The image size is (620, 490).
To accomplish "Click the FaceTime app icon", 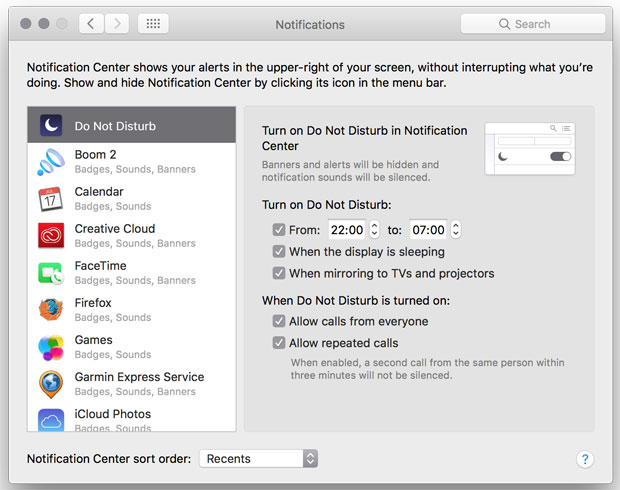I will [x=51, y=273].
